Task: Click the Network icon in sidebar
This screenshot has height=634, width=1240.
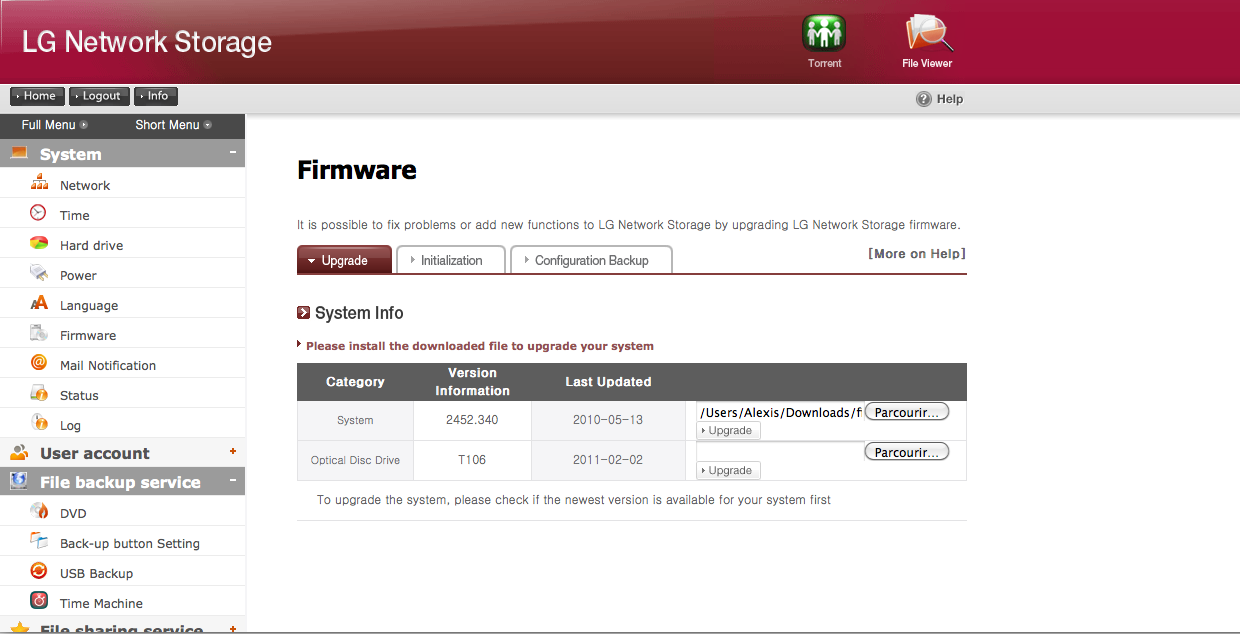Action: click(x=39, y=183)
